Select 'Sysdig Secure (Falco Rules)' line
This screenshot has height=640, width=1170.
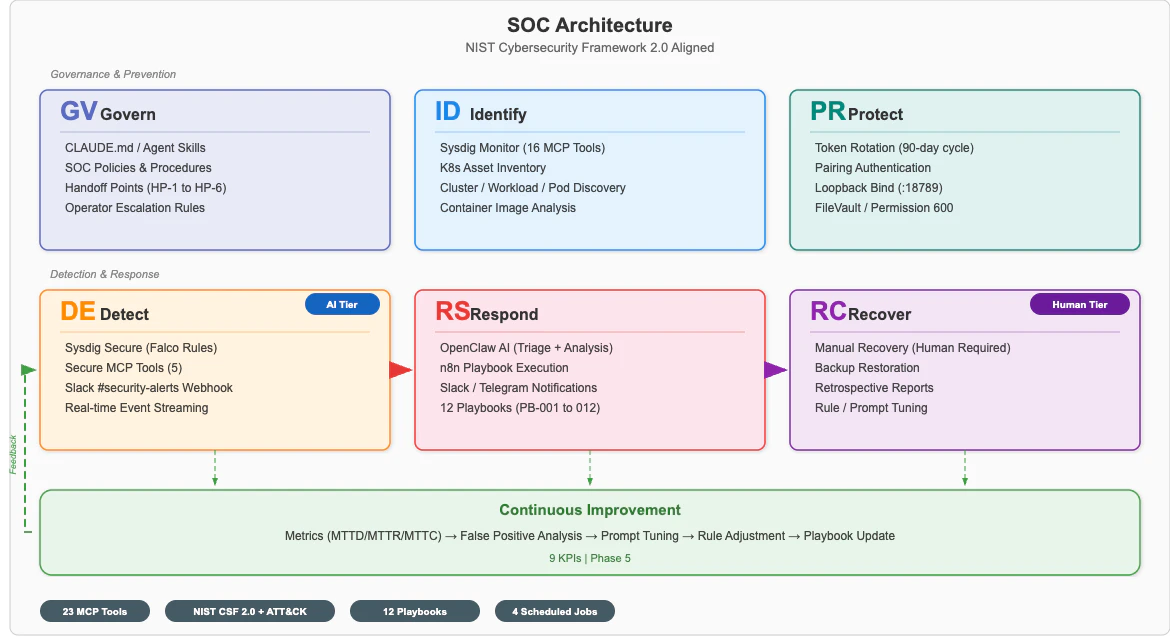tap(141, 348)
